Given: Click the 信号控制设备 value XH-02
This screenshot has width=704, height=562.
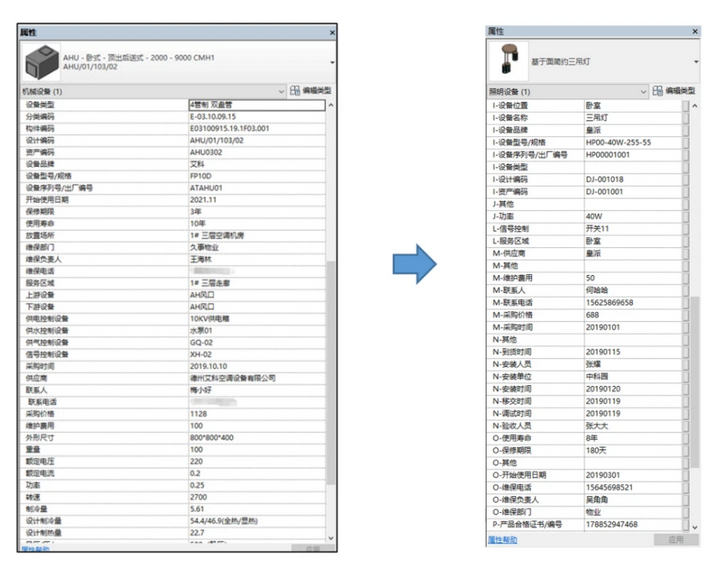Looking at the screenshot, I should coord(201,355).
